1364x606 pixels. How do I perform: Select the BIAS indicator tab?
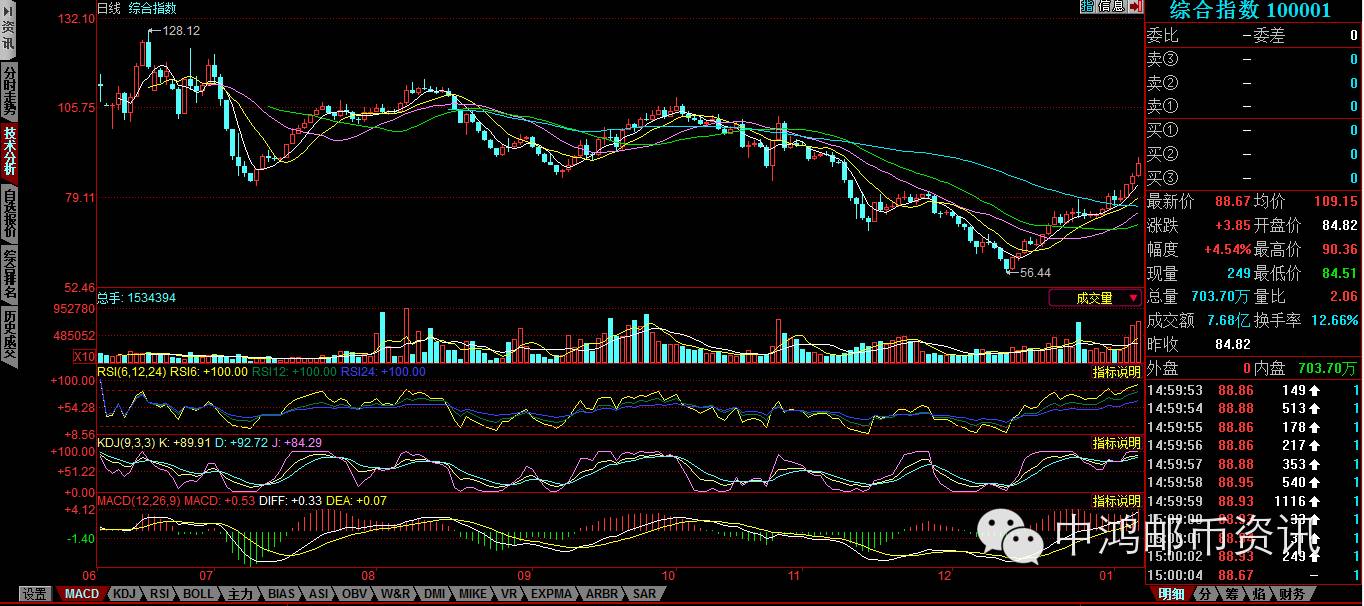[281, 594]
